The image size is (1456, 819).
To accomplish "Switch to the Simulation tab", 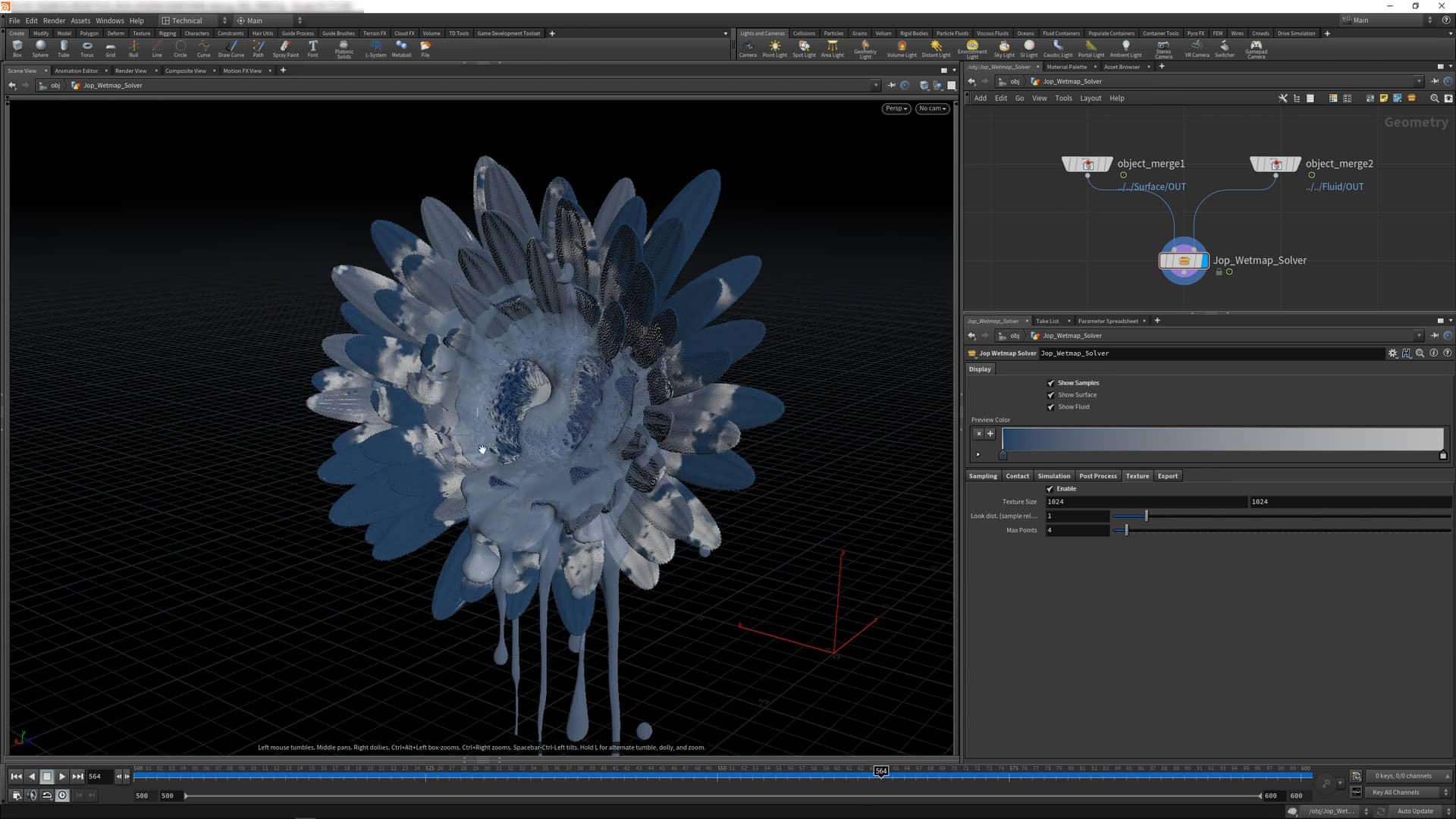I will (x=1054, y=475).
